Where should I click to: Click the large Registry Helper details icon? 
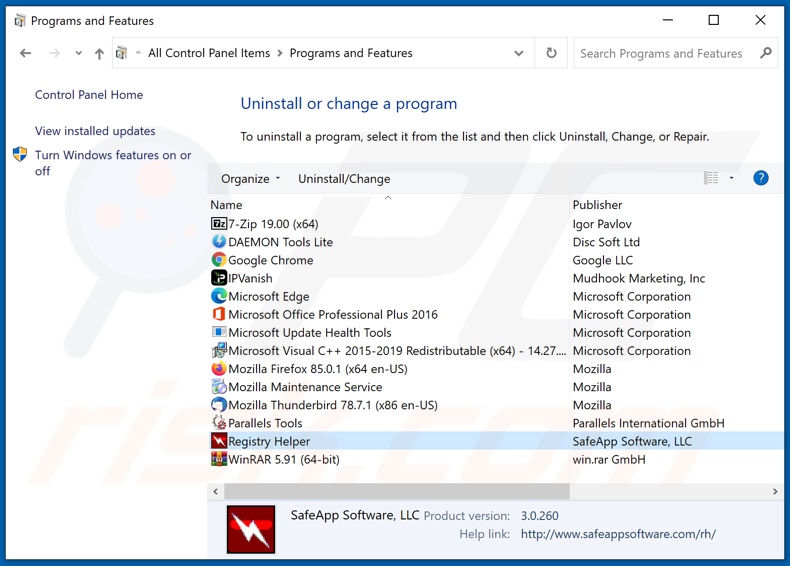tap(251, 529)
